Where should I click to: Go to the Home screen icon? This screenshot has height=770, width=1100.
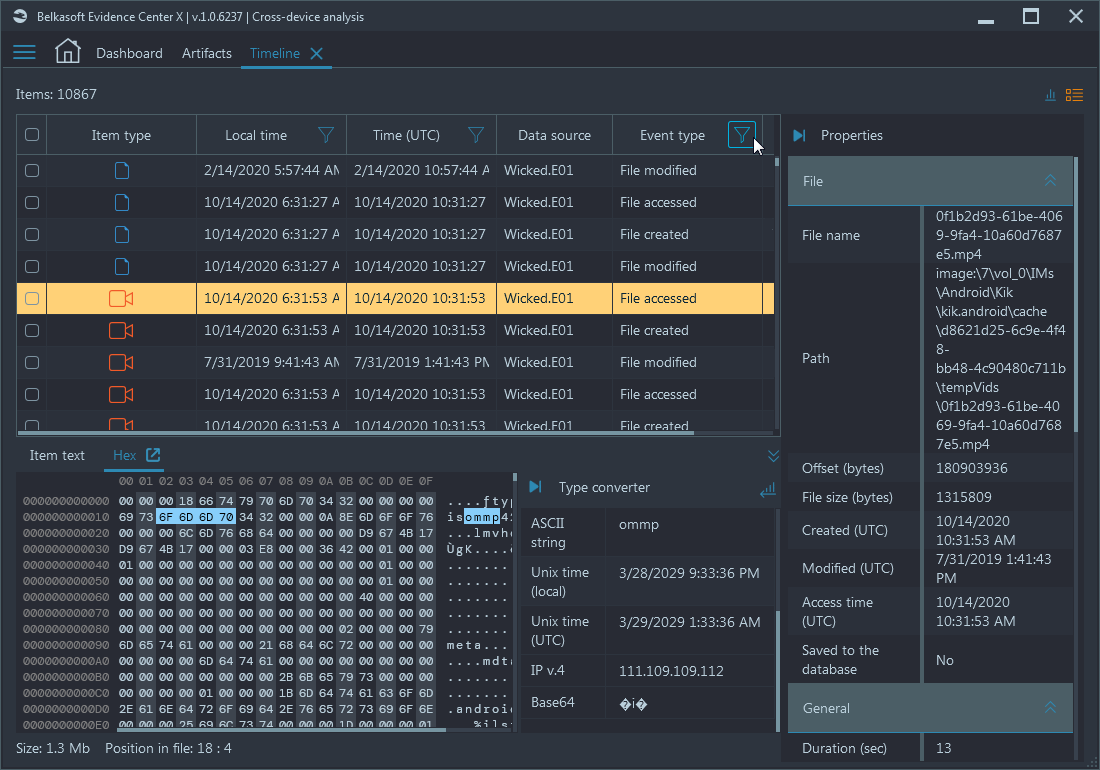68,51
